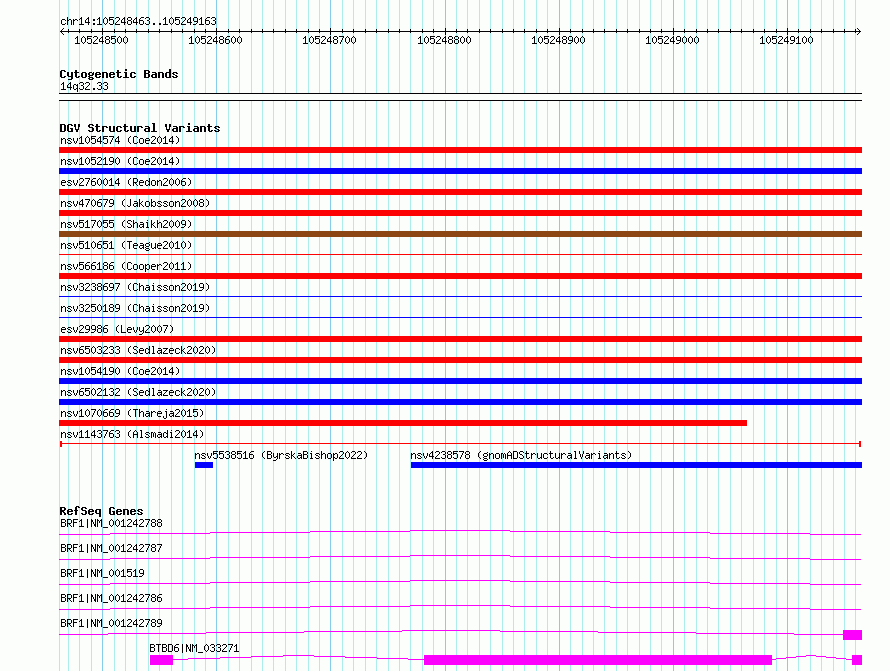Click ruler position 105248500
The height and width of the screenshot is (671, 890).
tap(102, 40)
